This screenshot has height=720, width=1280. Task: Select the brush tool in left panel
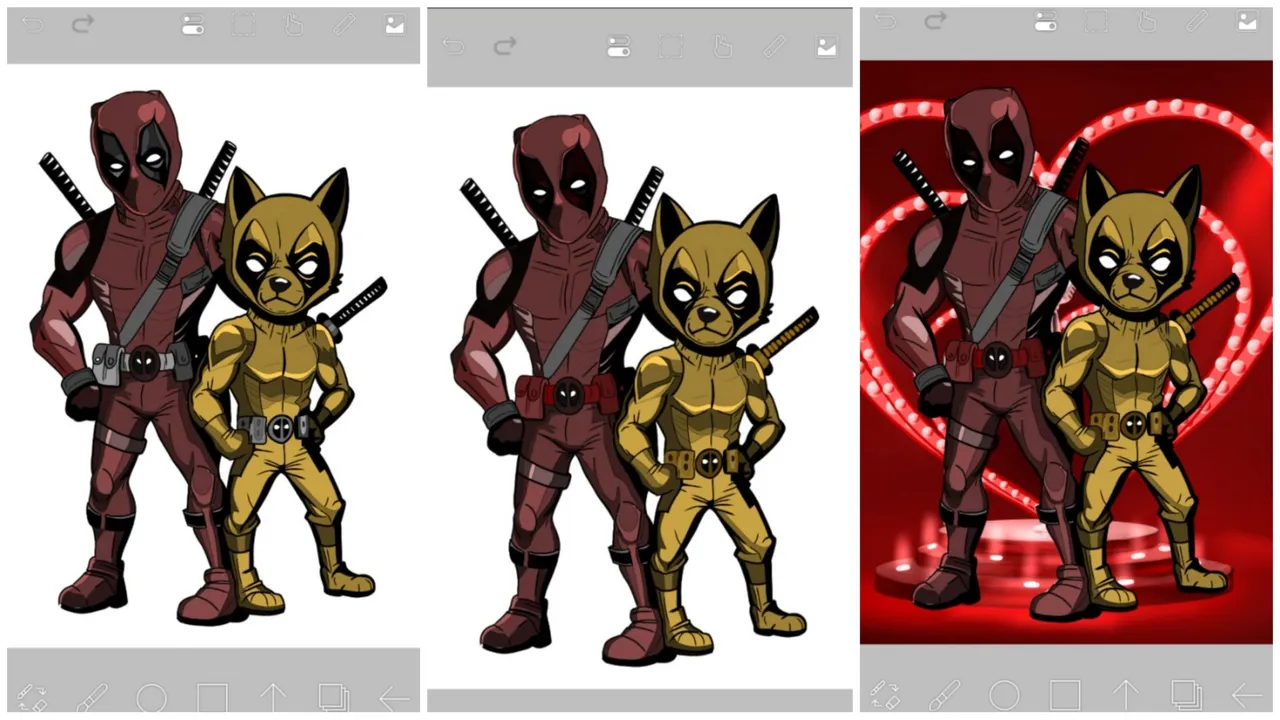point(92,697)
